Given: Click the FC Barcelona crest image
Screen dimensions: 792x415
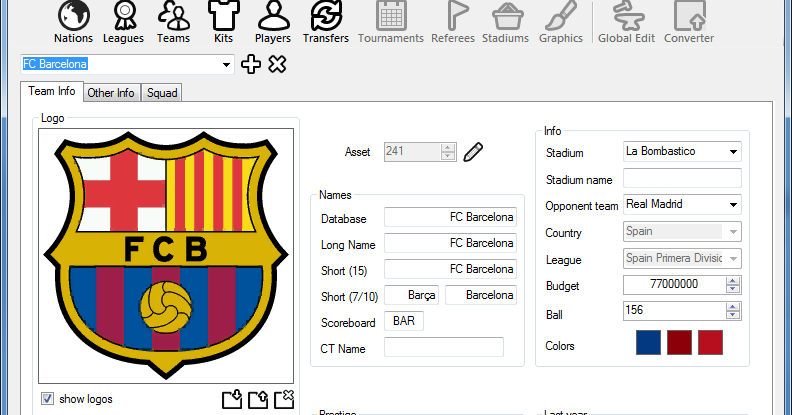Looking at the screenshot, I should tap(166, 255).
